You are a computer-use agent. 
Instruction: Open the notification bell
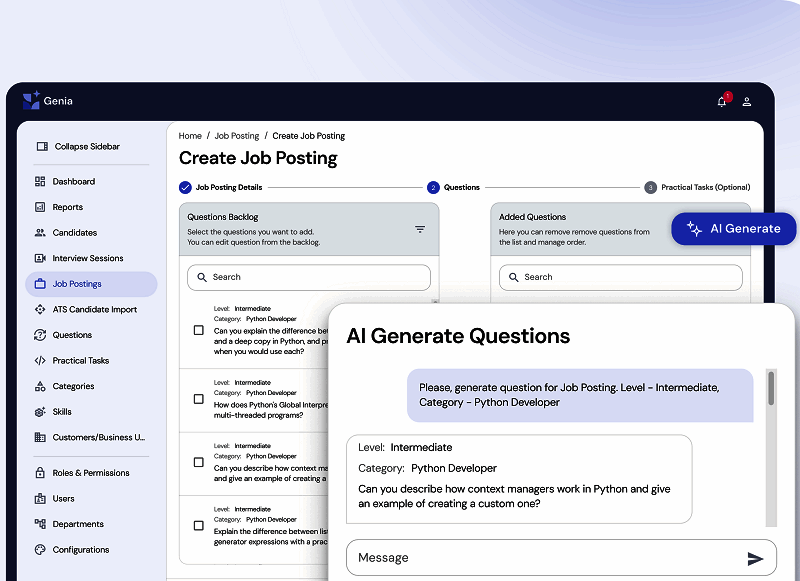coord(721,101)
